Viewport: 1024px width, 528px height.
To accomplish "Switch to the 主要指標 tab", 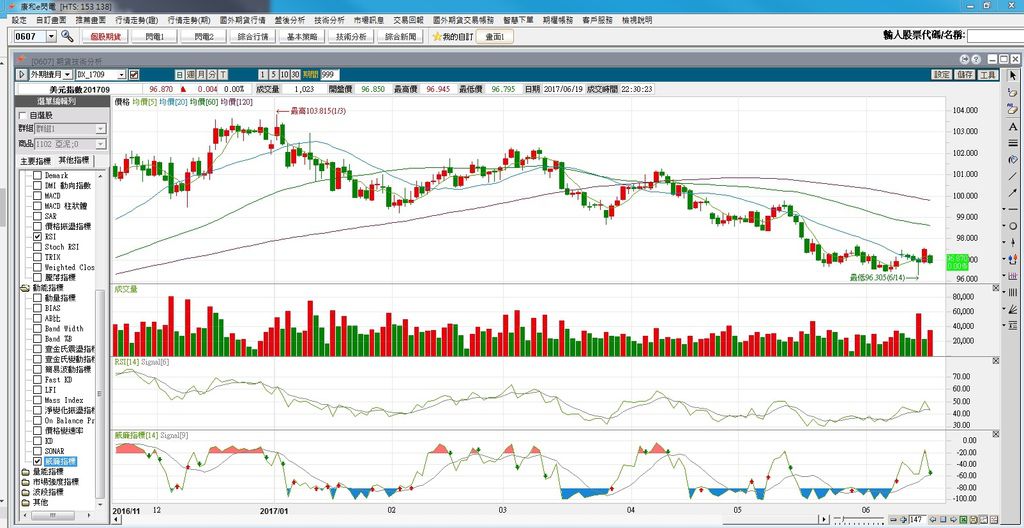I will 35,161.
